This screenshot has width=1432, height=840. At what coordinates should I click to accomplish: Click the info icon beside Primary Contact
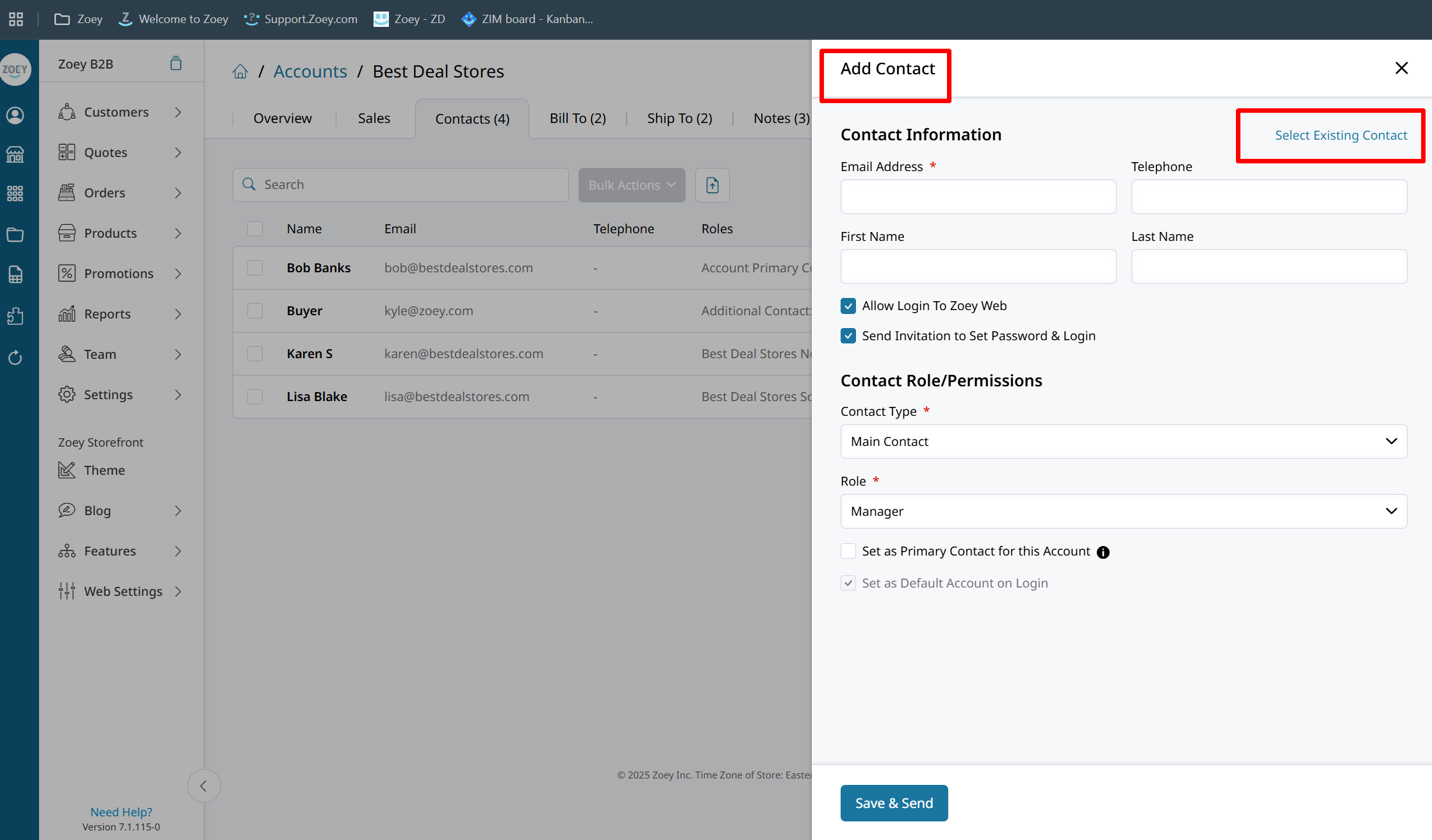1103,552
